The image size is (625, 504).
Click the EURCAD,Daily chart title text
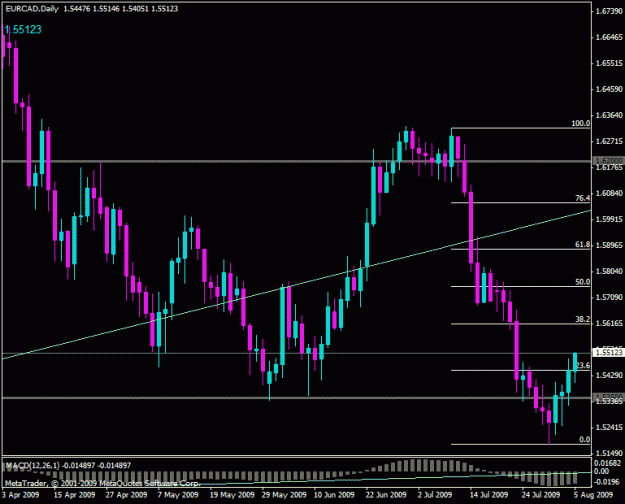click(x=32, y=9)
